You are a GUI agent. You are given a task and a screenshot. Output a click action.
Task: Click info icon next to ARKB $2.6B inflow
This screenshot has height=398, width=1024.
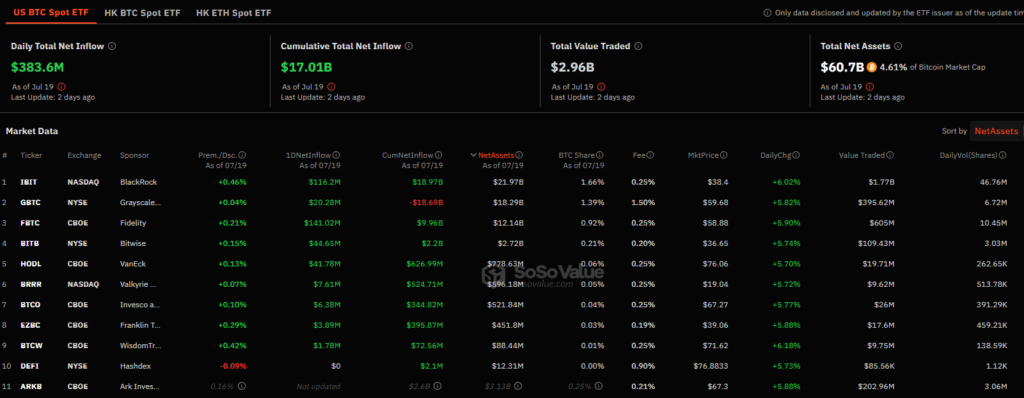coord(439,386)
